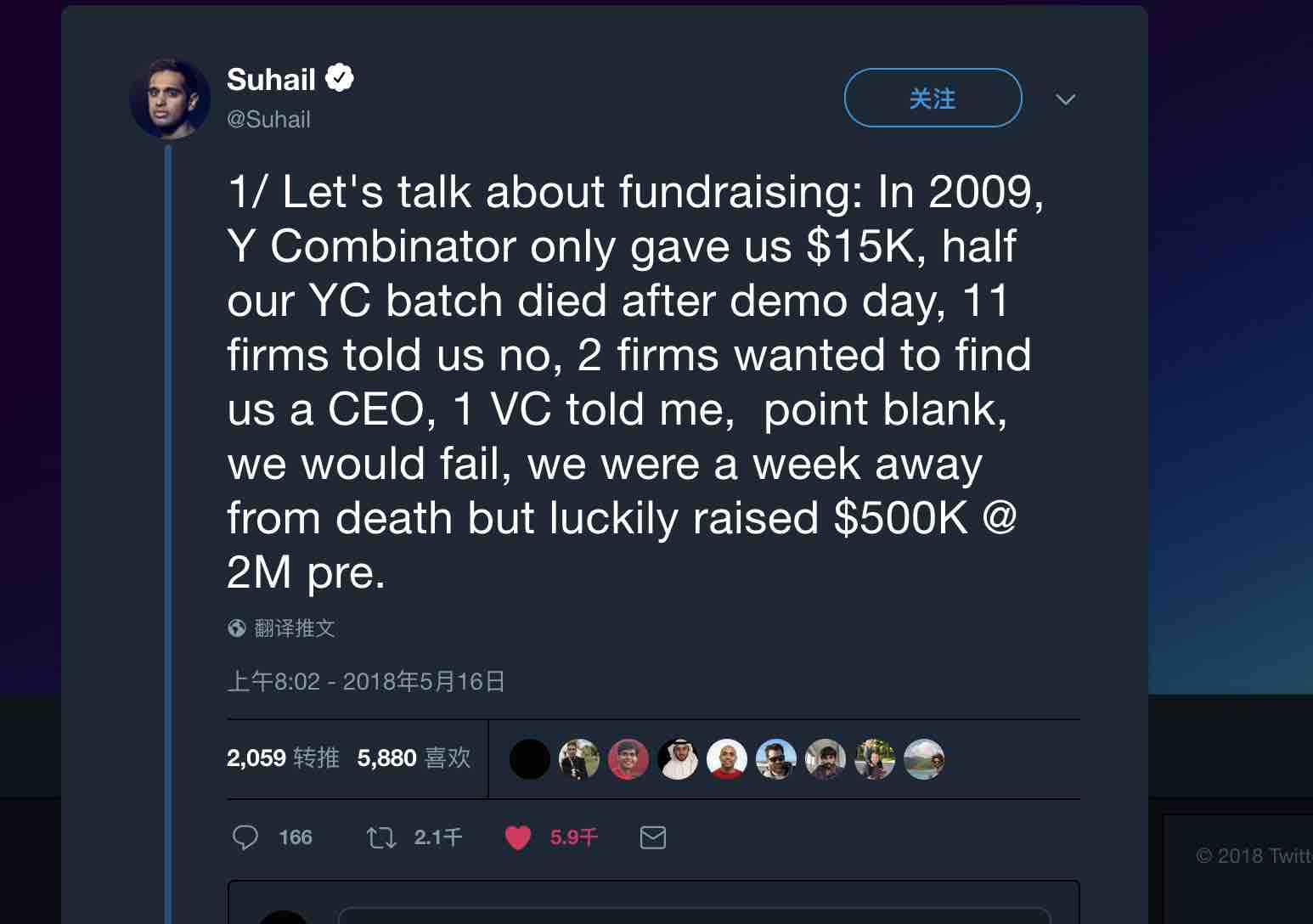Image resolution: width=1313 pixels, height=924 pixels.
Task: Open the 5,880 喜欢 likes list
Action: coord(414,758)
